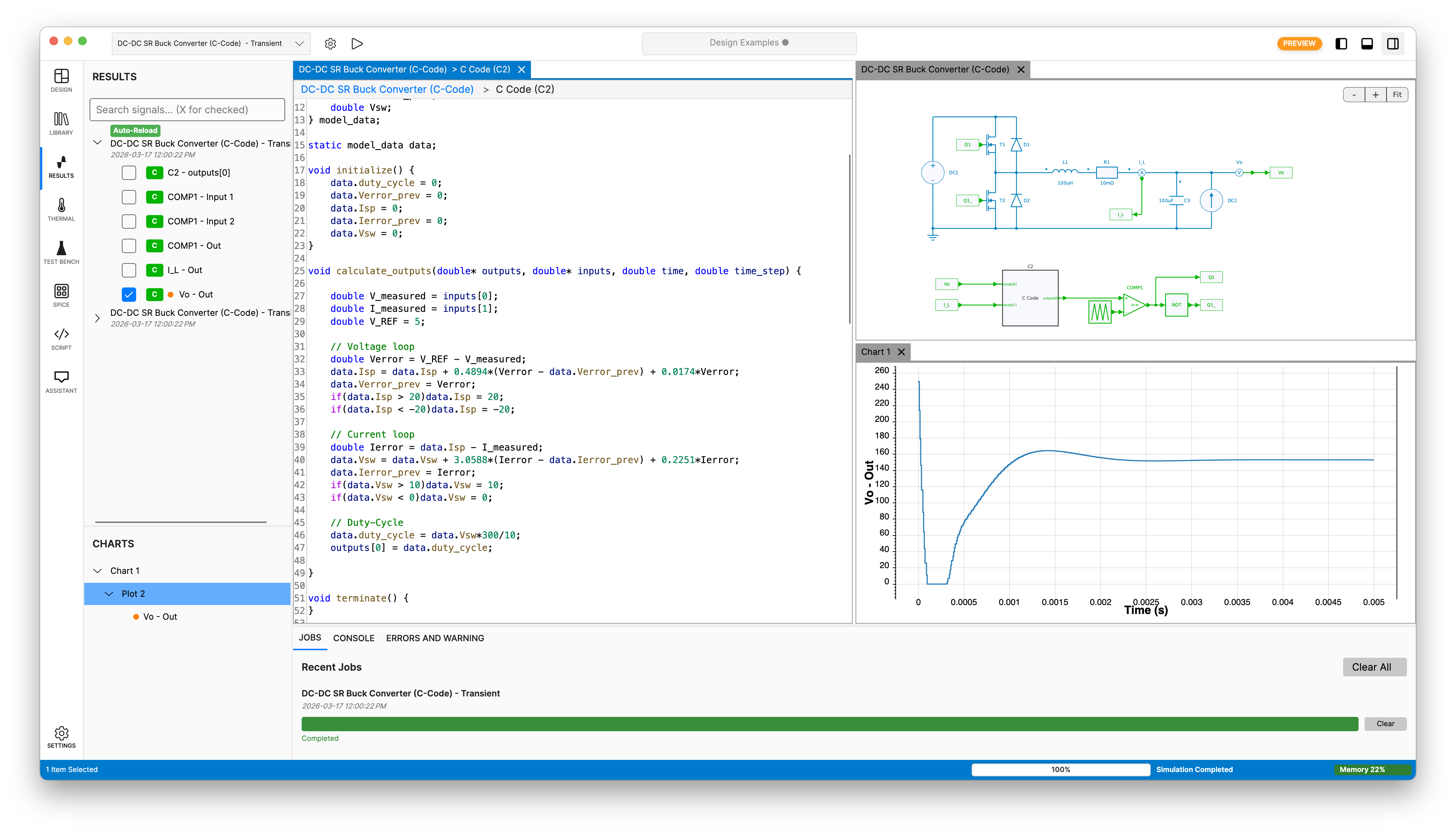Viewport: 1456px width, 833px height.
Task: Check the COMP1 - Input 1 signal
Action: 129,197
